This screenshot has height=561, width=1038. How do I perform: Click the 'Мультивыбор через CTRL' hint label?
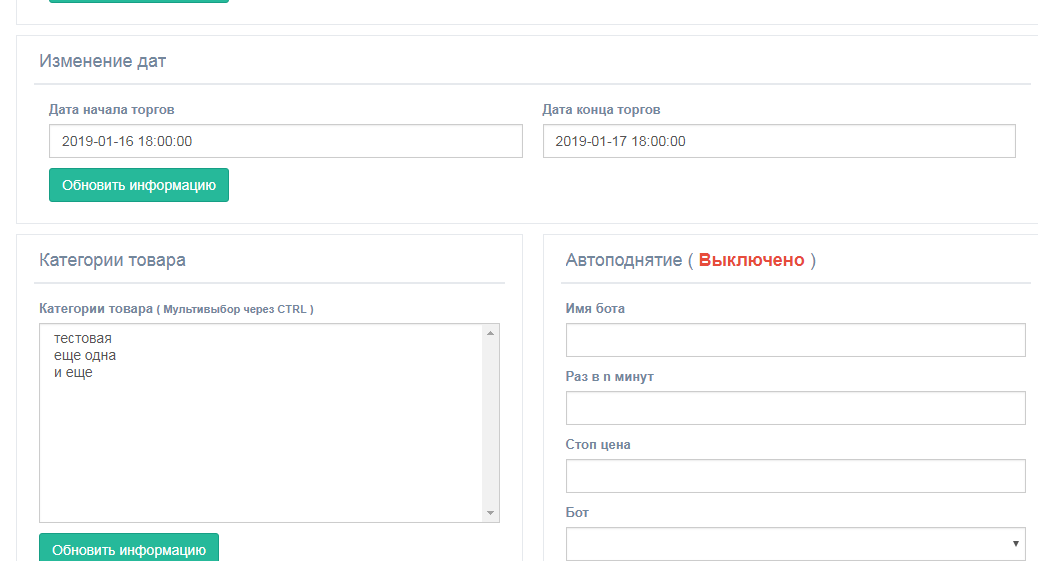coord(235,309)
